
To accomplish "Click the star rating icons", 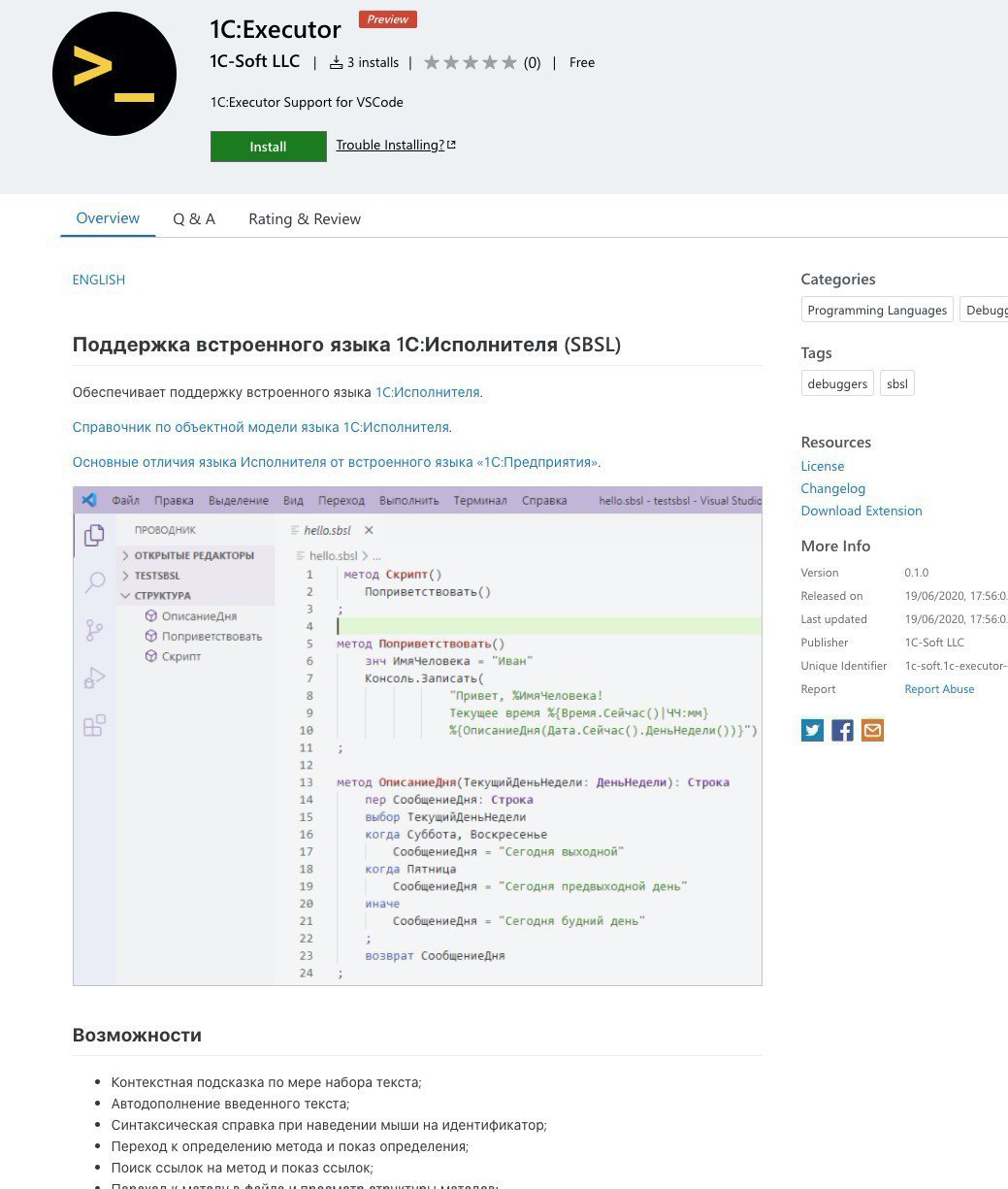I will pyautogui.click(x=471, y=62).
